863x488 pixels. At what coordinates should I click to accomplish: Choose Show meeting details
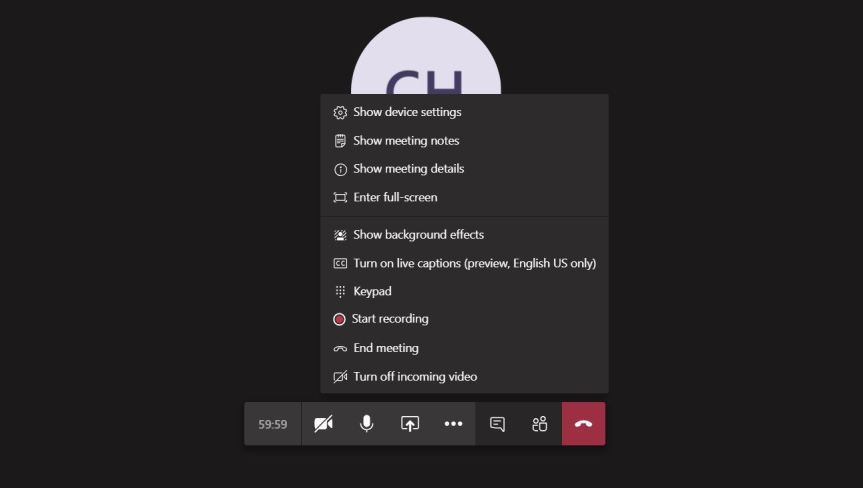click(408, 169)
